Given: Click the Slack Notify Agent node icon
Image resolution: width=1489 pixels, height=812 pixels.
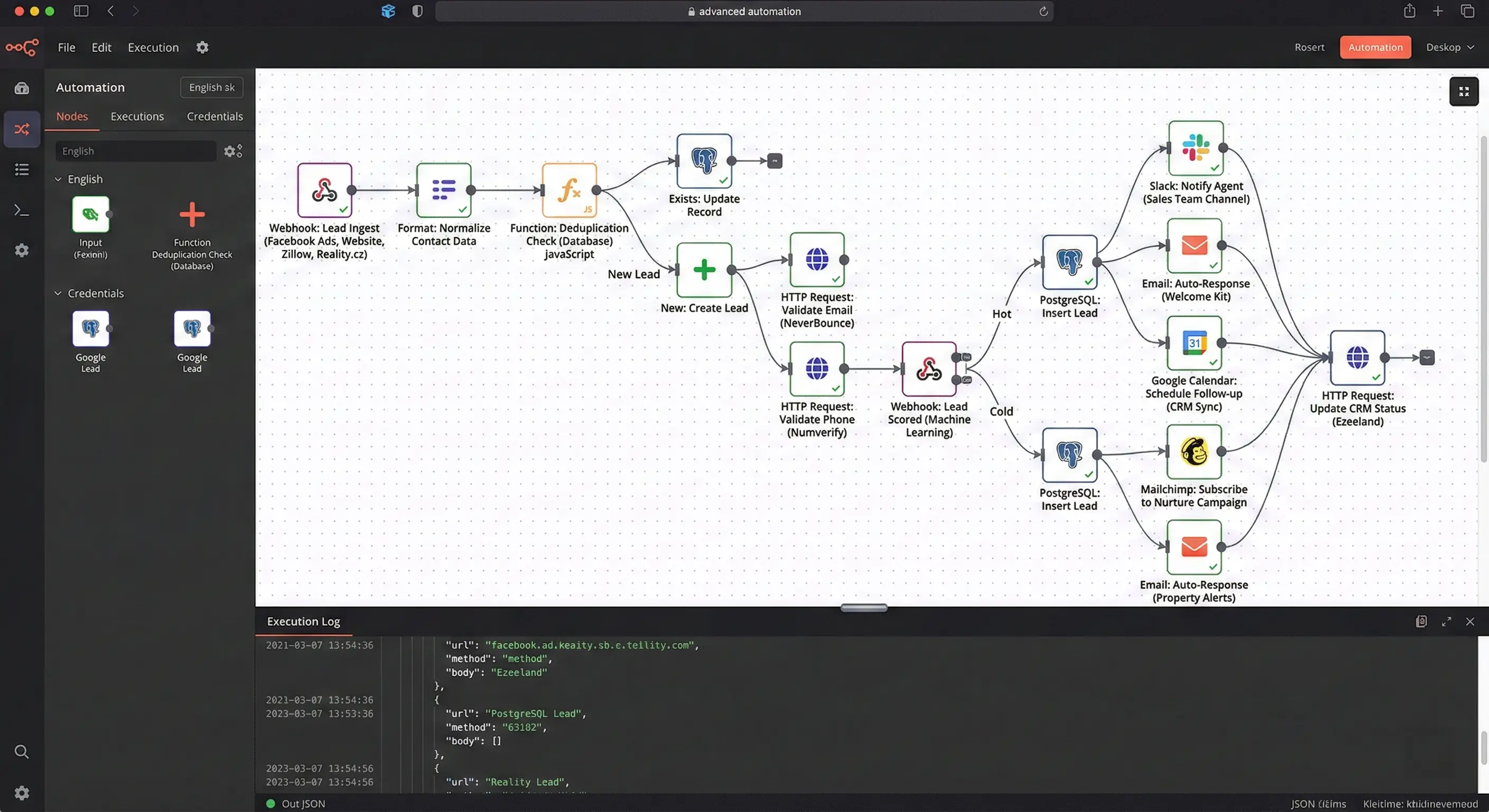Looking at the screenshot, I should (x=1196, y=148).
